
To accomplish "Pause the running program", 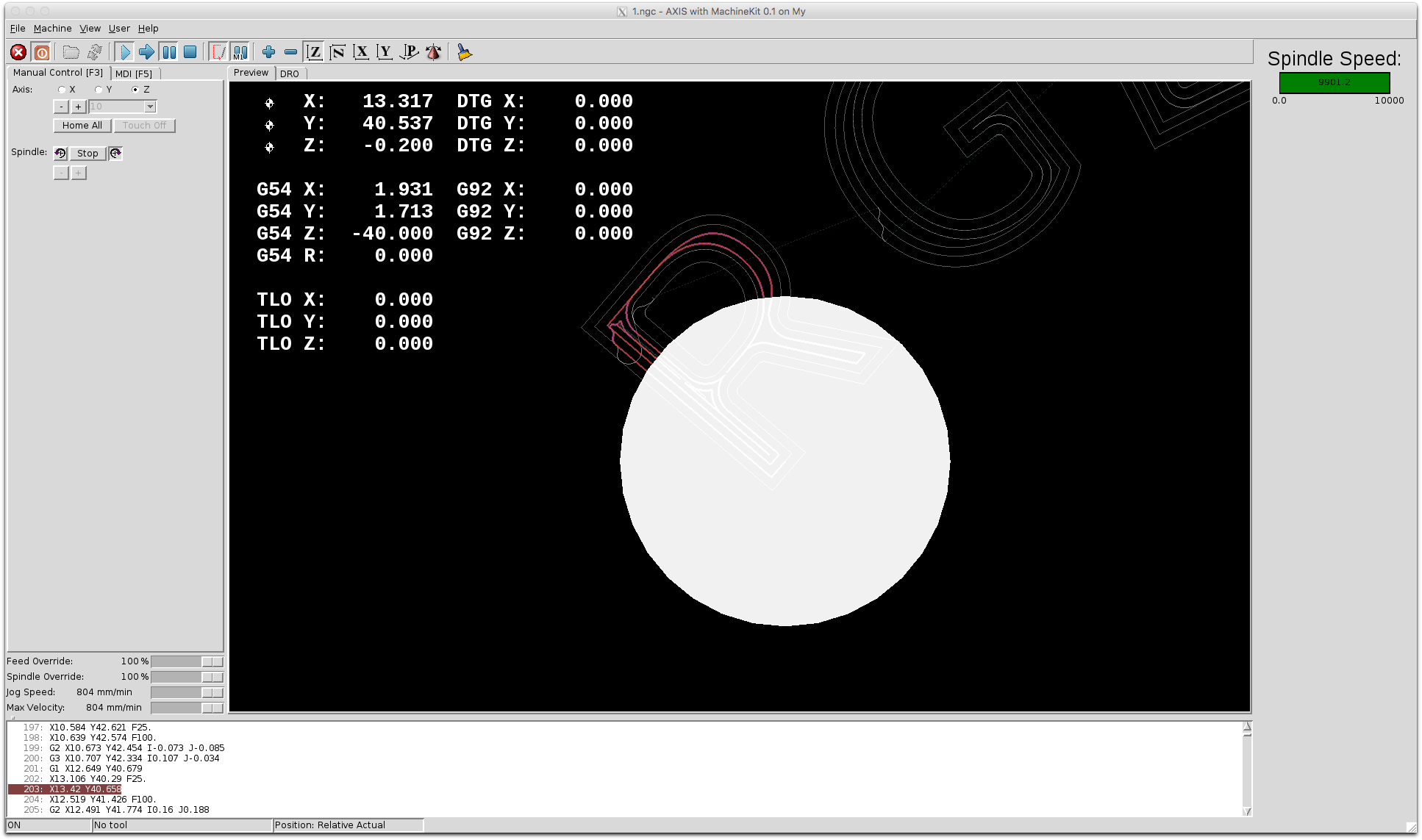I will coord(169,52).
